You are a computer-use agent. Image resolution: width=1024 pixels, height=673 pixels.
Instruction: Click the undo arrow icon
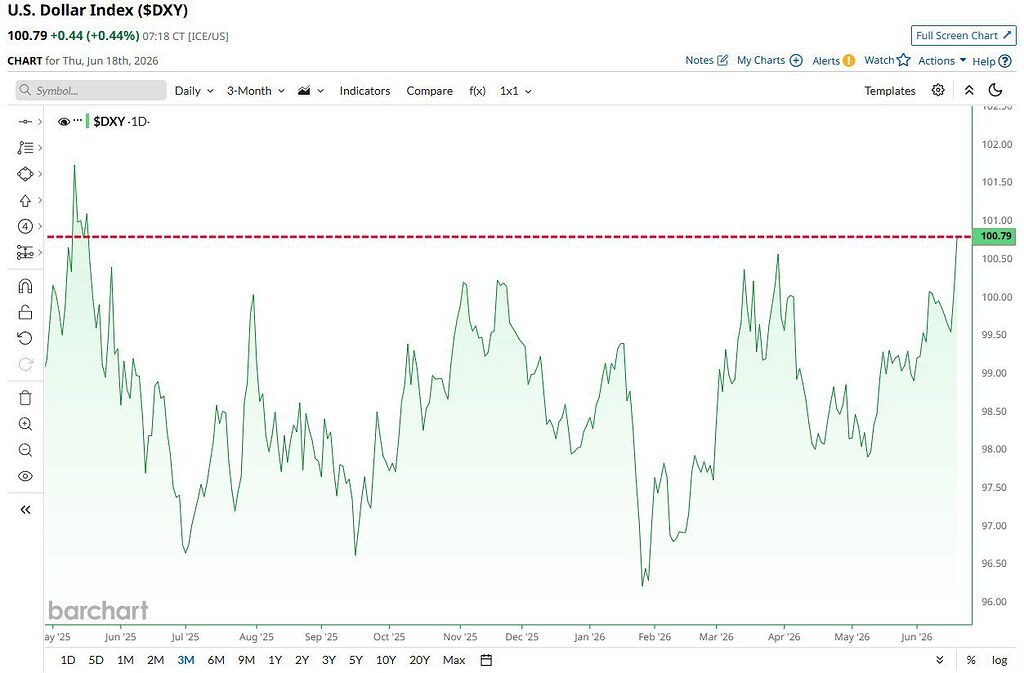(x=25, y=338)
